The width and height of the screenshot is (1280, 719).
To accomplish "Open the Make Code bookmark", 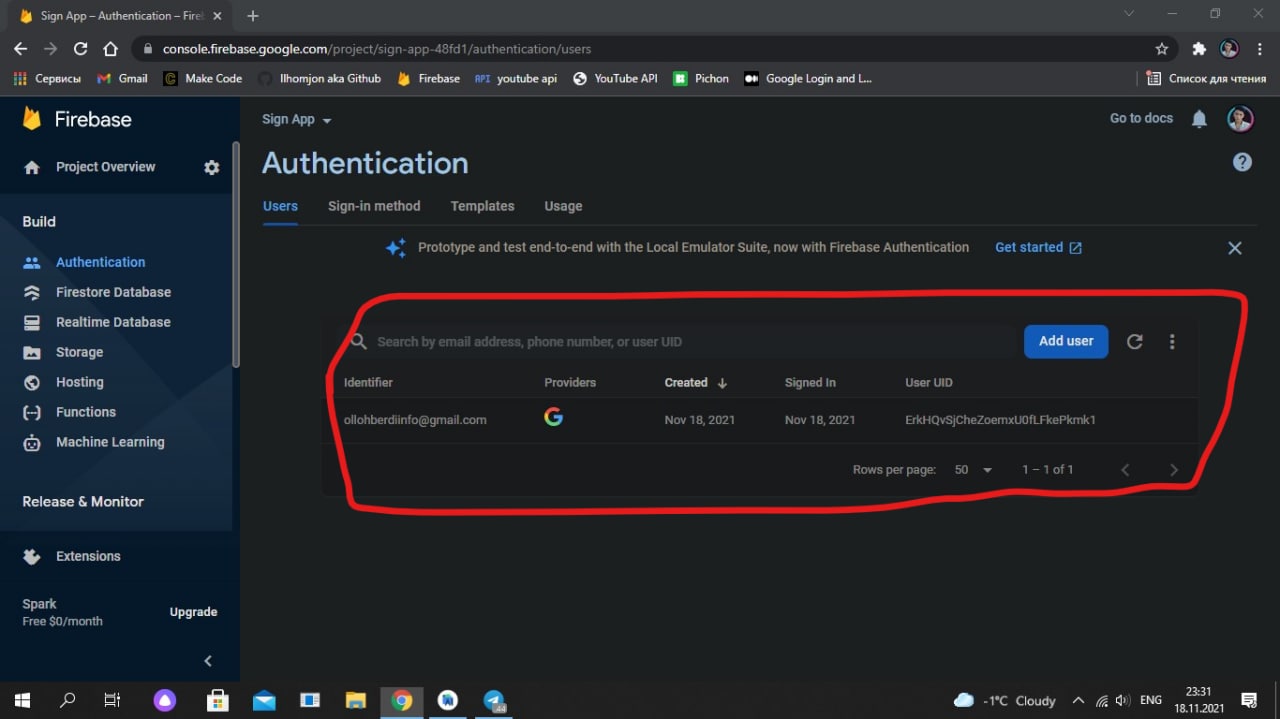I will 203,78.
